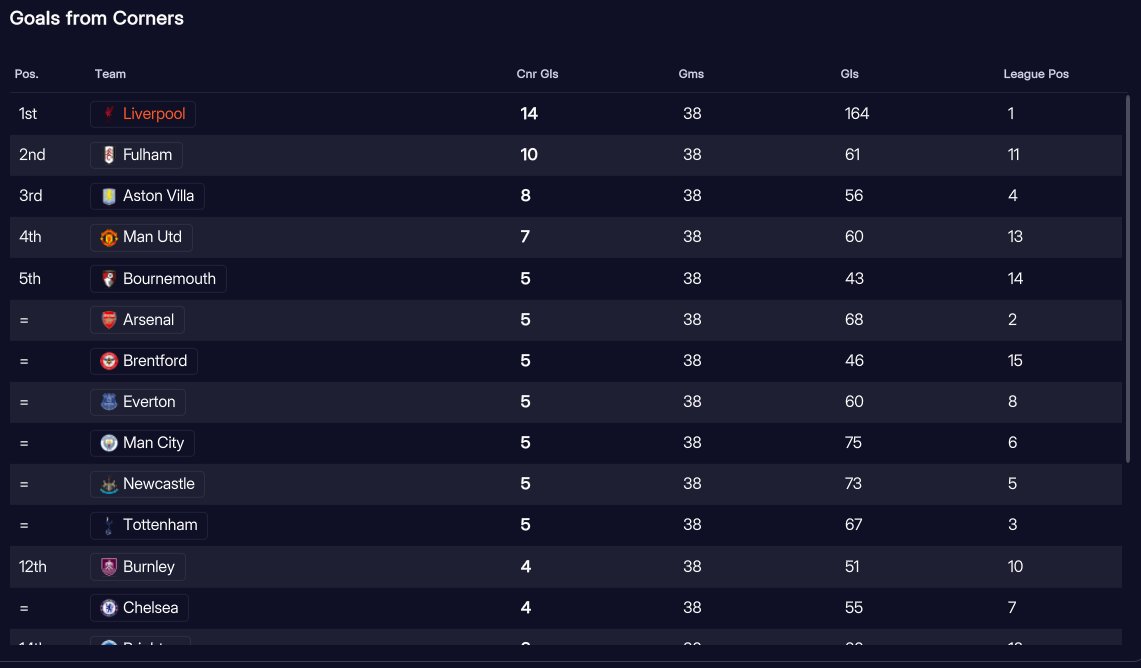This screenshot has width=1141, height=668.
Task: Click the Everton crest icon
Action: (x=108, y=402)
